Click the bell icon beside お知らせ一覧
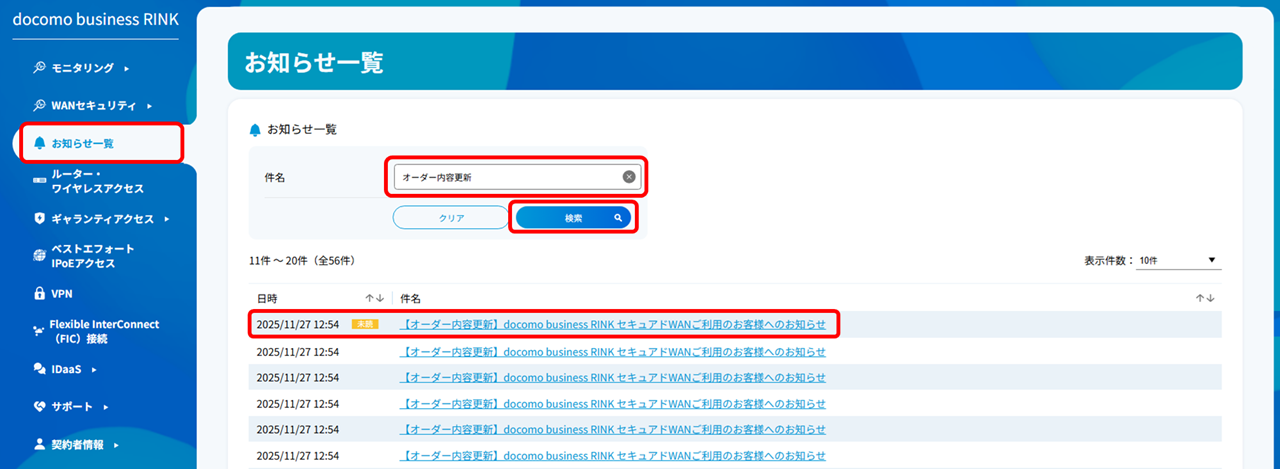The image size is (1280, 469). [39, 143]
